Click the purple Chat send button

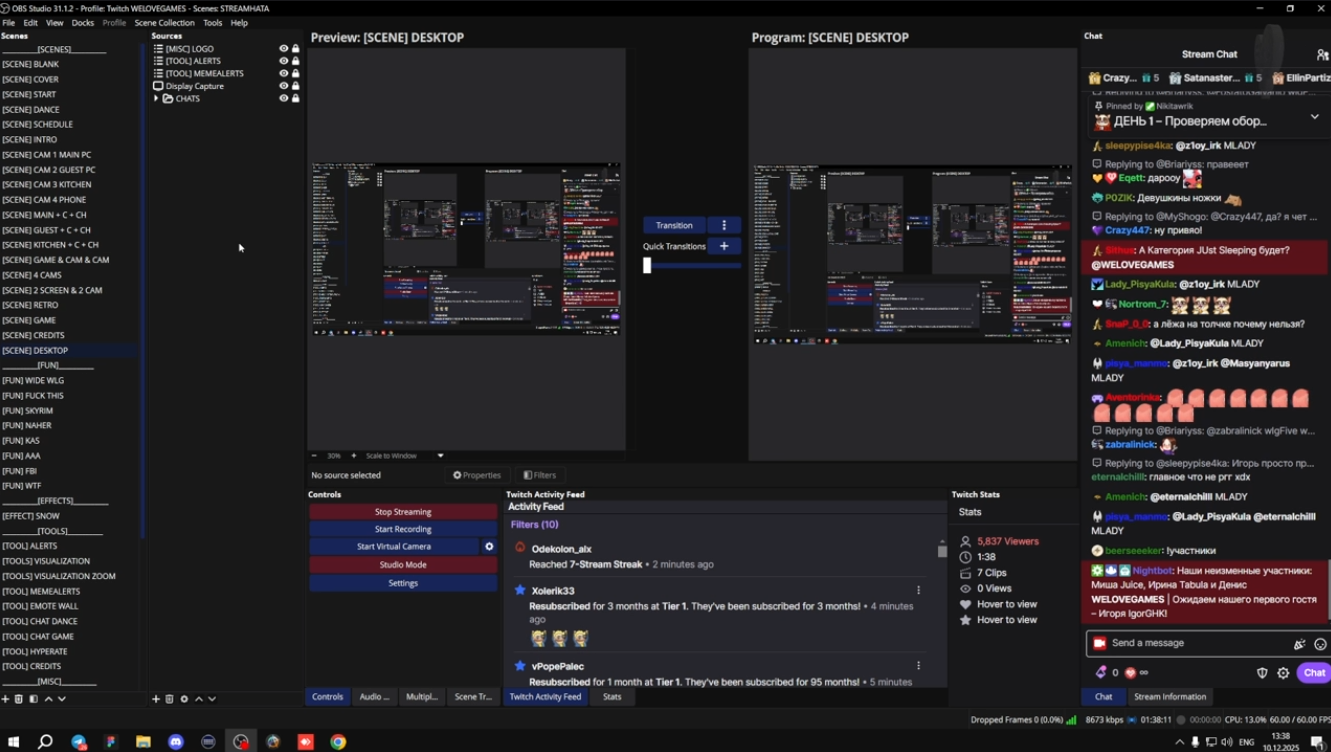click(x=1314, y=673)
